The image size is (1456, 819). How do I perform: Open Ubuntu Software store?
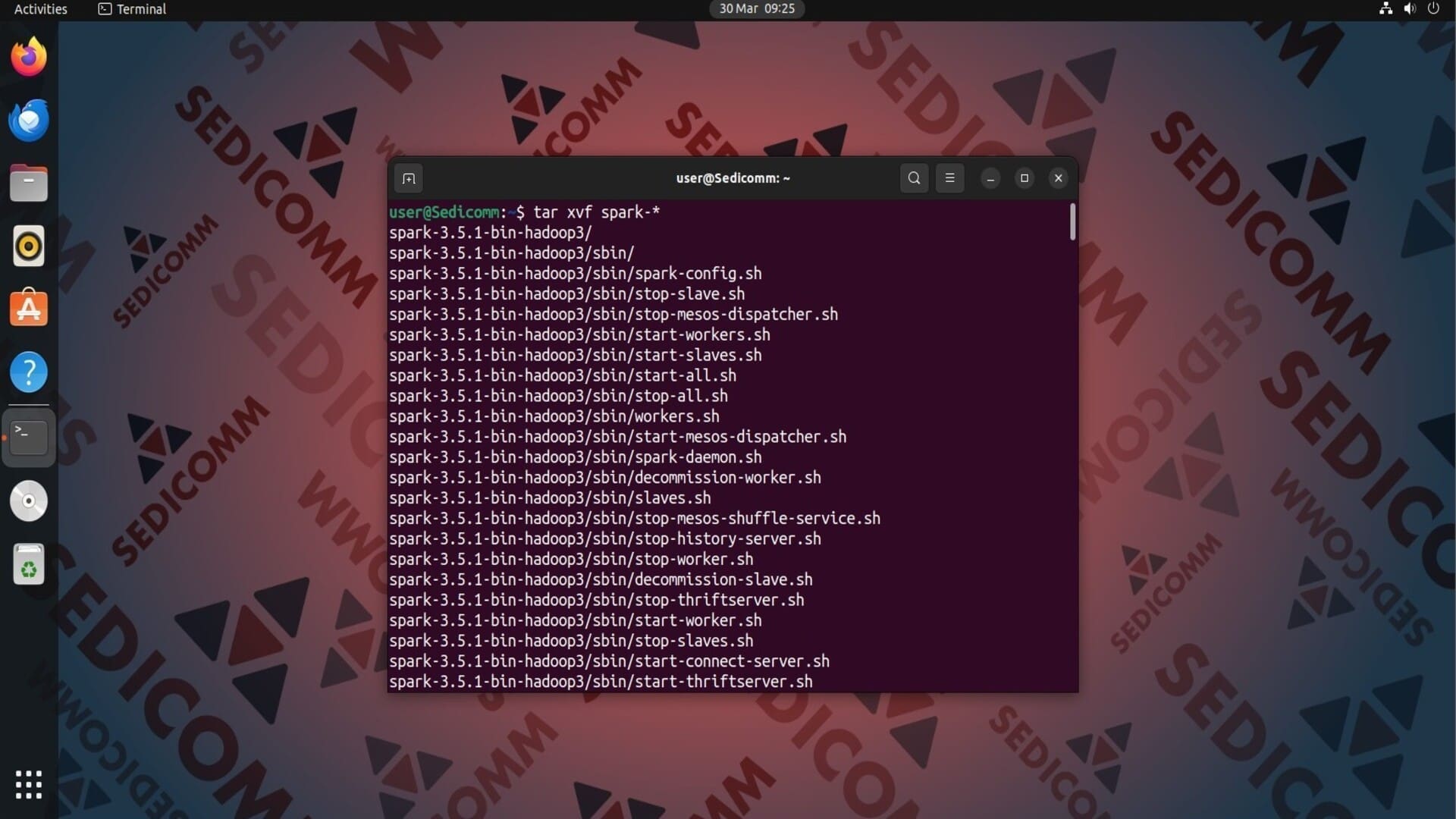[x=29, y=309]
